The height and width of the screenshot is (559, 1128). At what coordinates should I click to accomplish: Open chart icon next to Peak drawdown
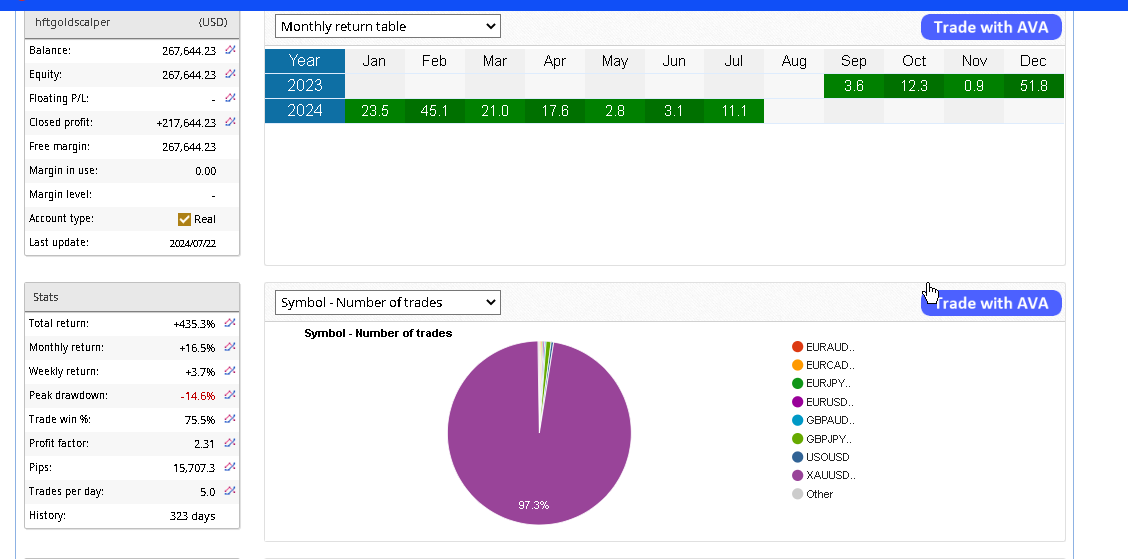pos(230,395)
